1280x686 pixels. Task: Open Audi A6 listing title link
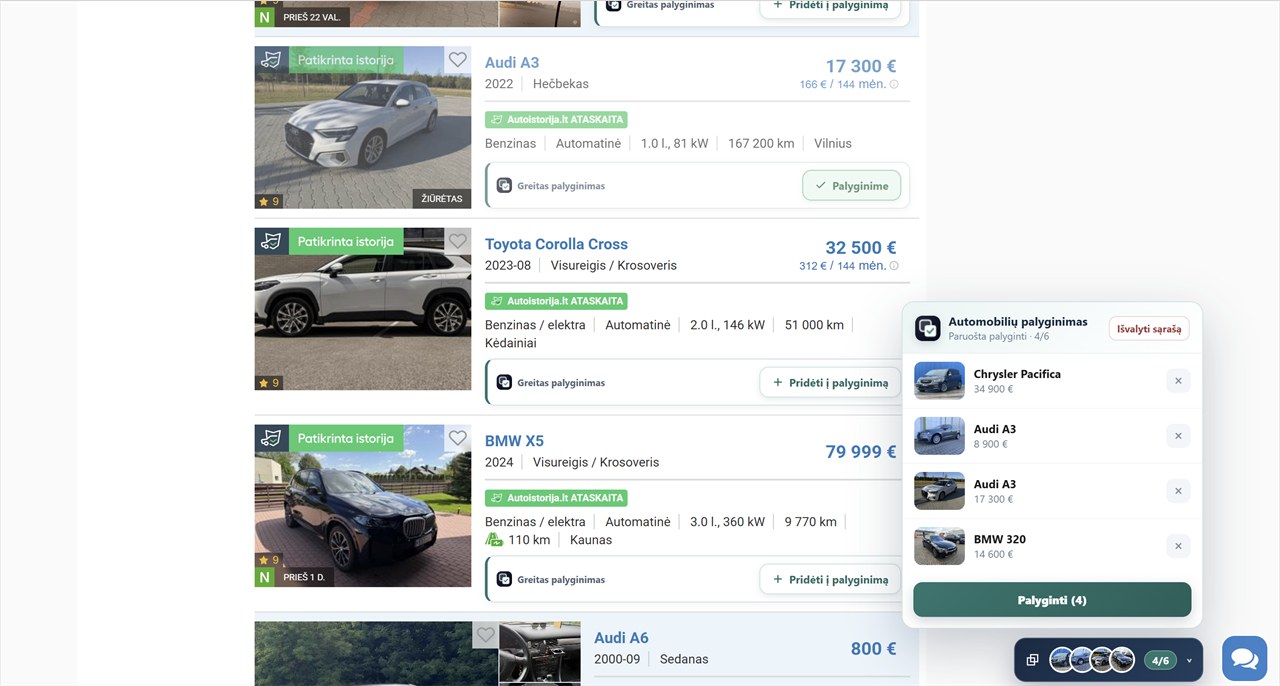click(621, 638)
